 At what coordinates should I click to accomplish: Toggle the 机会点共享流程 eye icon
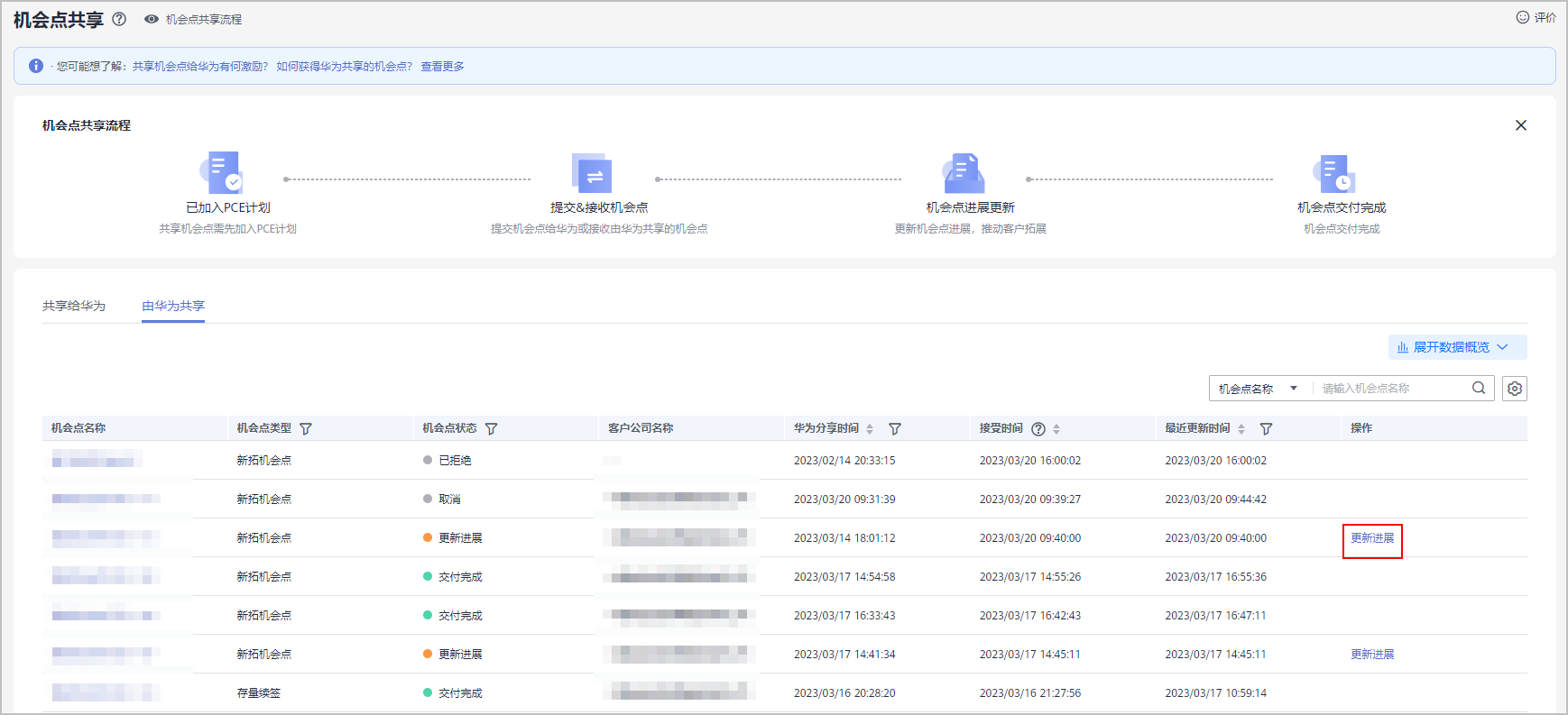(152, 19)
